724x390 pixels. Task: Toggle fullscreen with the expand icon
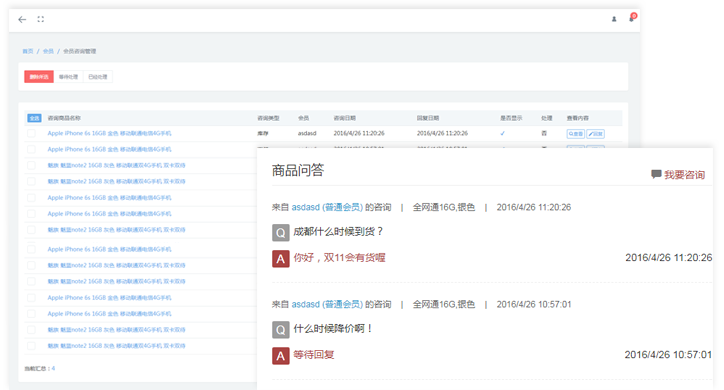pyautogui.click(x=41, y=19)
